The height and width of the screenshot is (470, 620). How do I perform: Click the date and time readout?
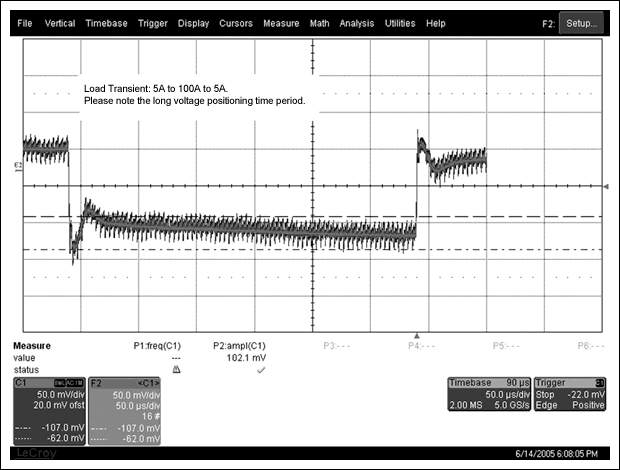tap(556, 454)
